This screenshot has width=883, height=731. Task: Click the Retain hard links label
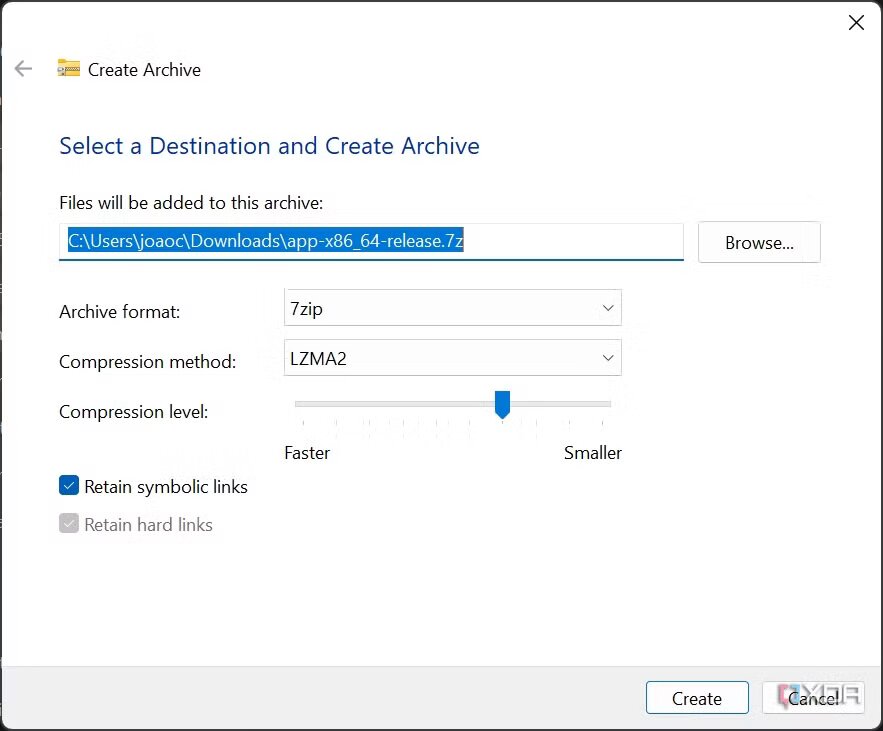coord(148,525)
